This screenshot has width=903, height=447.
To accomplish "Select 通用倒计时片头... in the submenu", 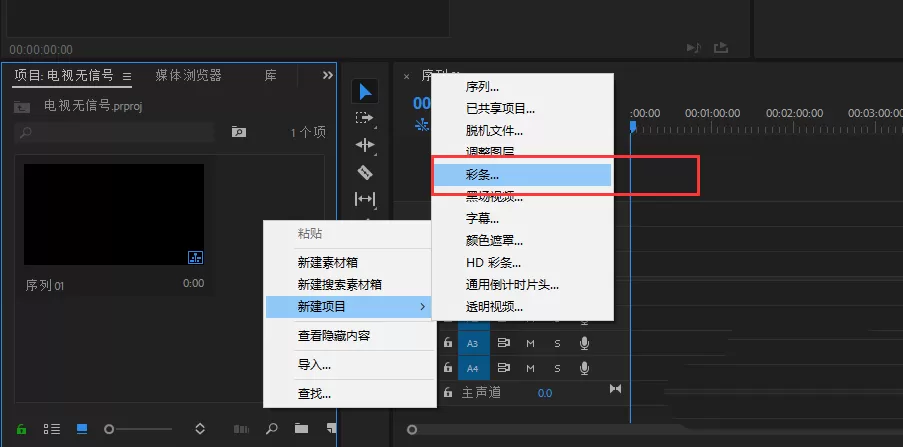I will click(522, 285).
